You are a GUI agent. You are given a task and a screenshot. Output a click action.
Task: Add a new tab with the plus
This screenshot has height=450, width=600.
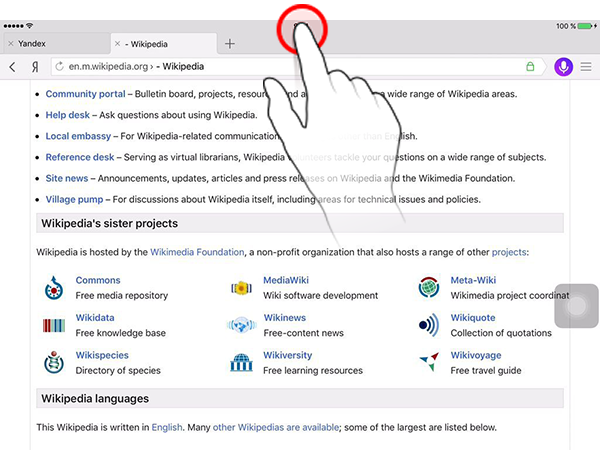230,44
